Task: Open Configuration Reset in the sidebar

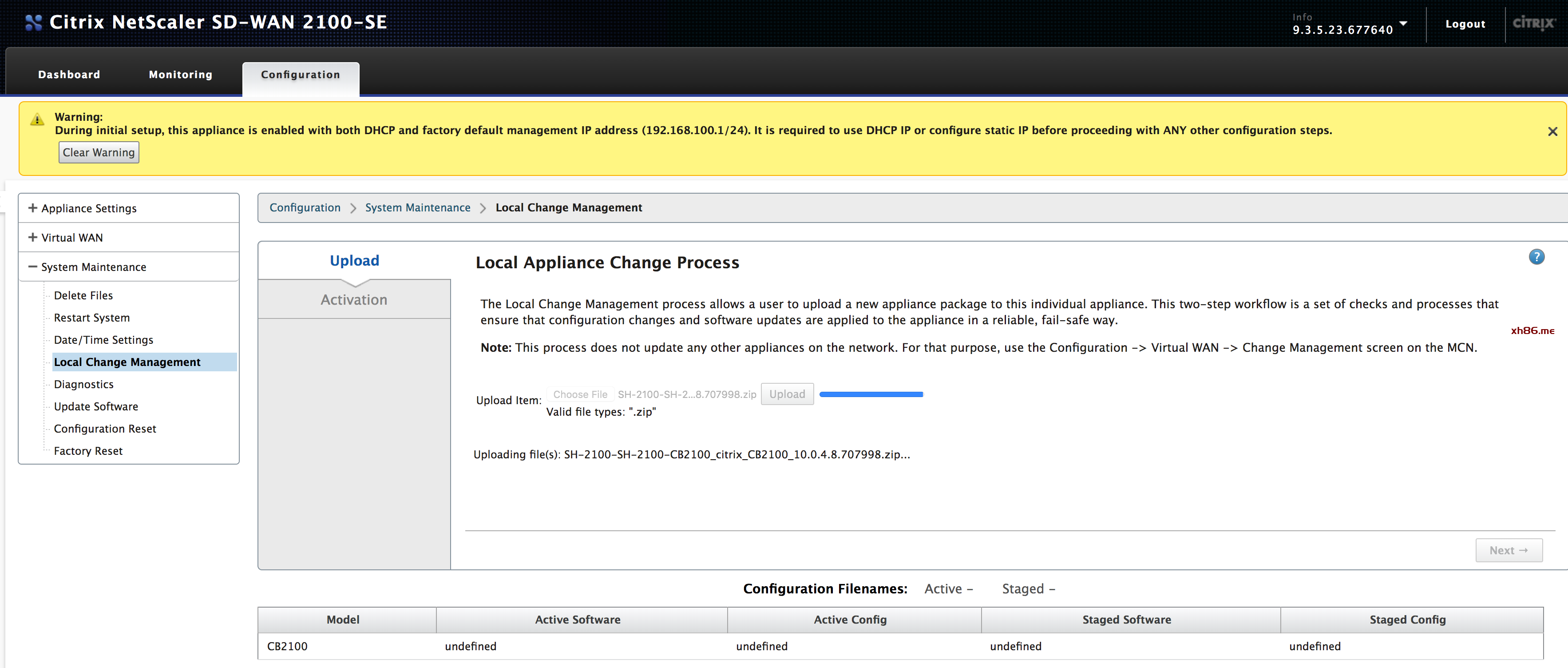Action: click(105, 429)
